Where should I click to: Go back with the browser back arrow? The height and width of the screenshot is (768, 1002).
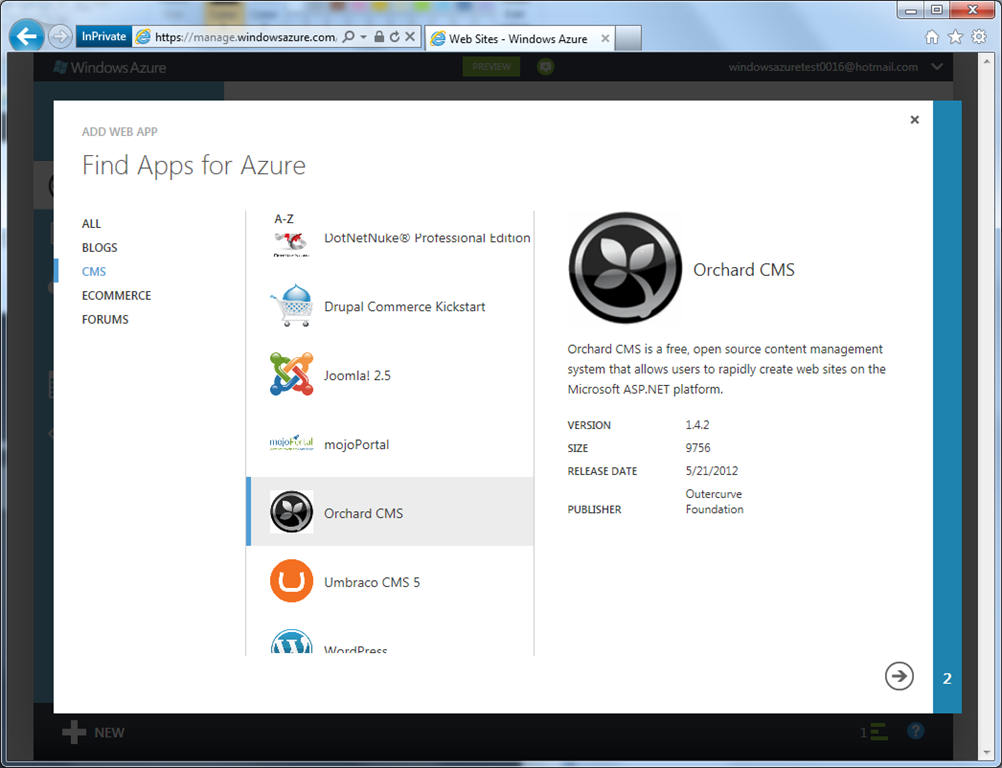coord(27,37)
